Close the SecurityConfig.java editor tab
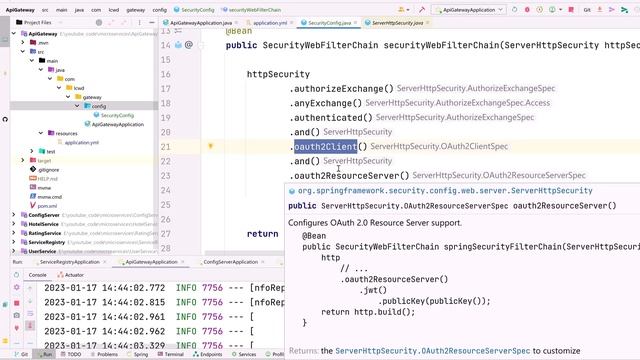This screenshot has height=360, width=640. coord(356,23)
